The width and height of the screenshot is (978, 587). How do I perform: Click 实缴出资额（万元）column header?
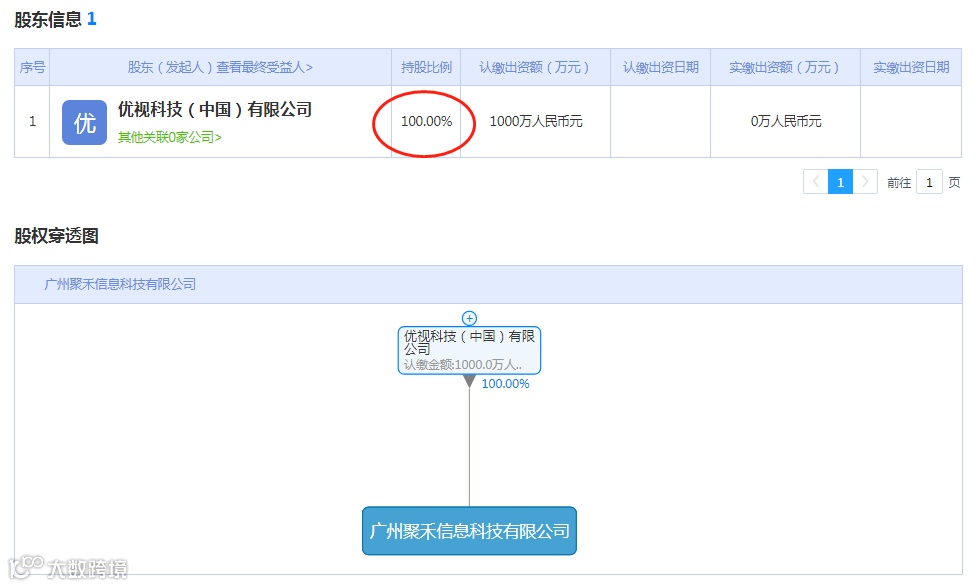click(785, 67)
